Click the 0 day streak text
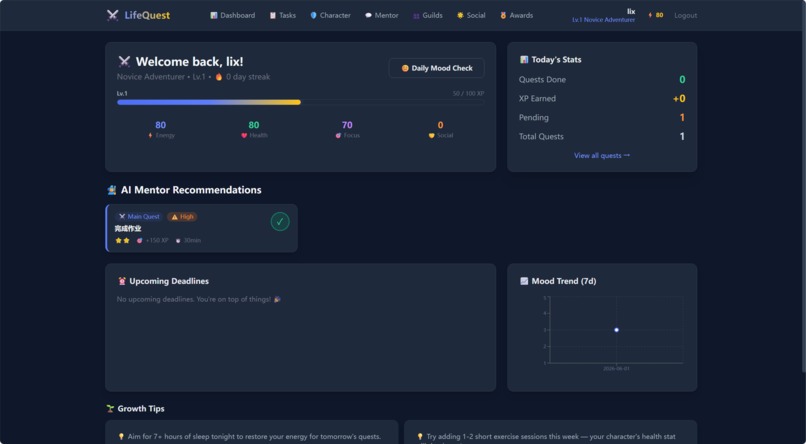 [248, 77]
